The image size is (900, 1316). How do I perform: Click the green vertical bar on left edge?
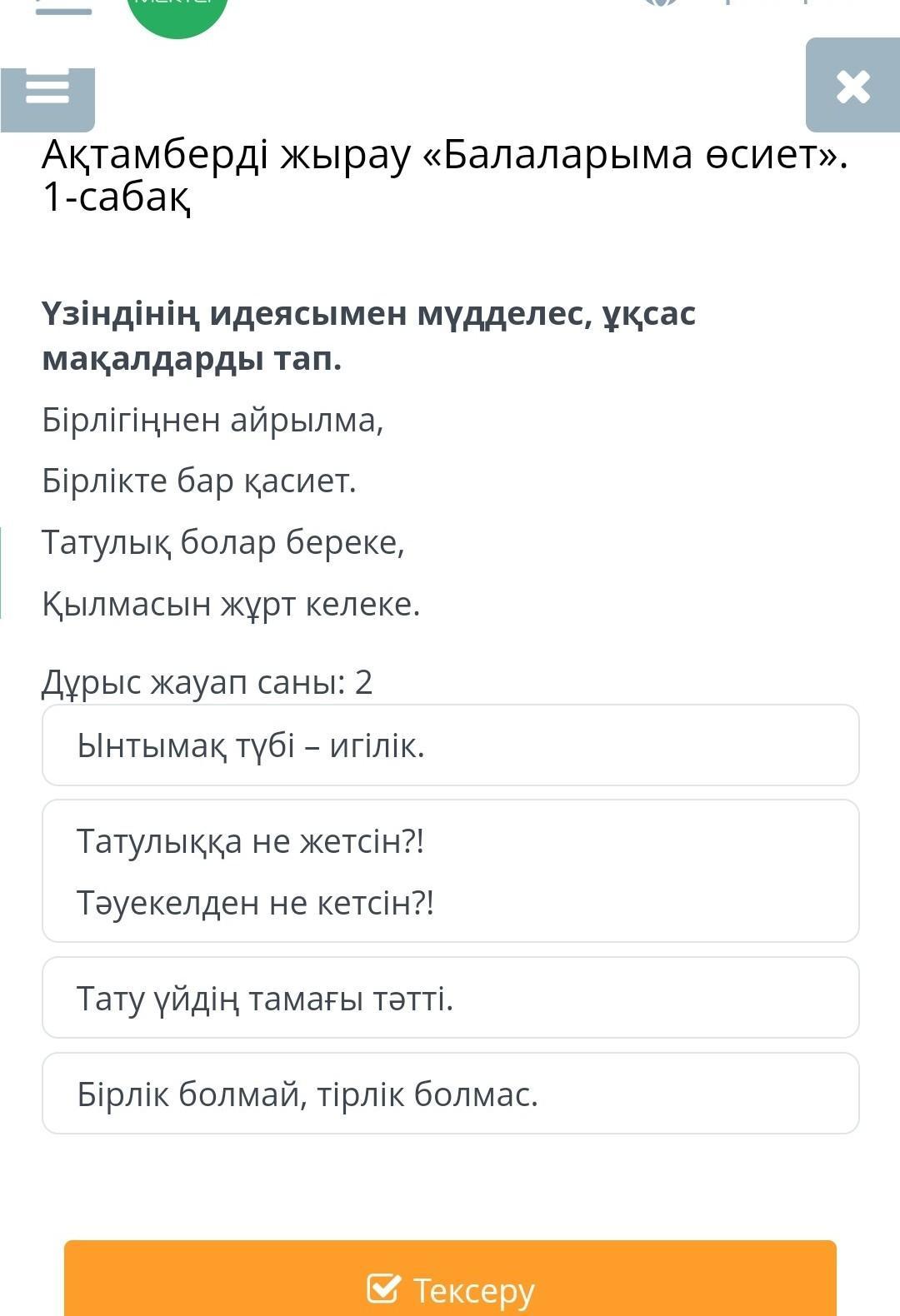2,572
